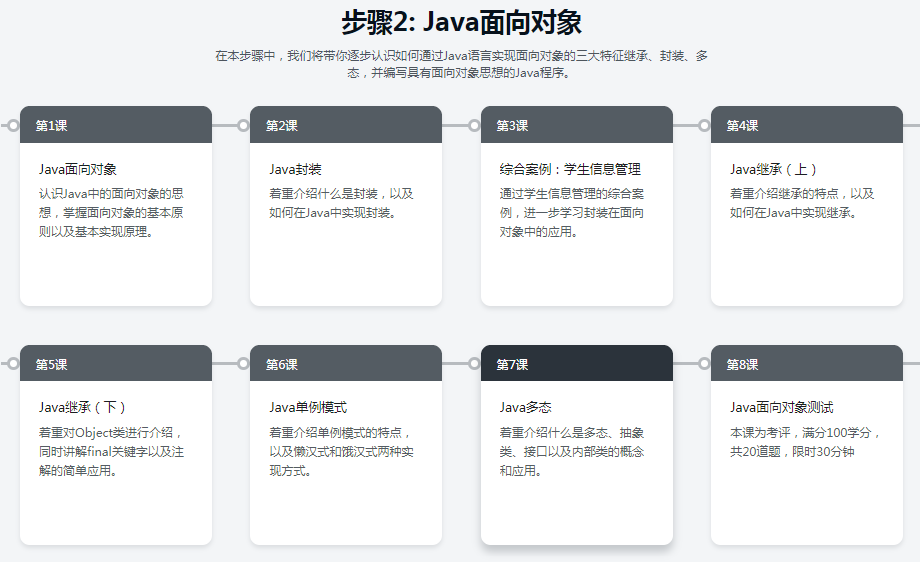Click the timeline dot before 第6课
920x562 pixels.
pyautogui.click(x=243, y=364)
